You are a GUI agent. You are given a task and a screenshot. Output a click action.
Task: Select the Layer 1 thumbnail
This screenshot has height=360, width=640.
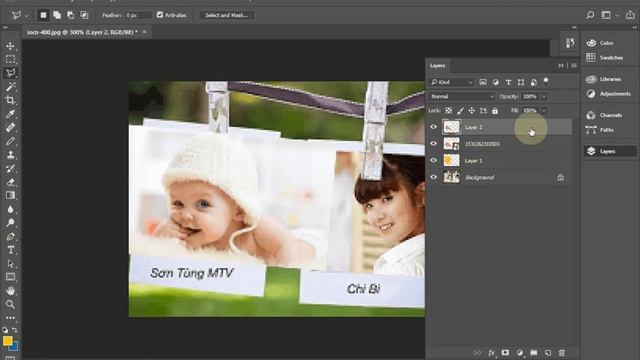pos(451,160)
